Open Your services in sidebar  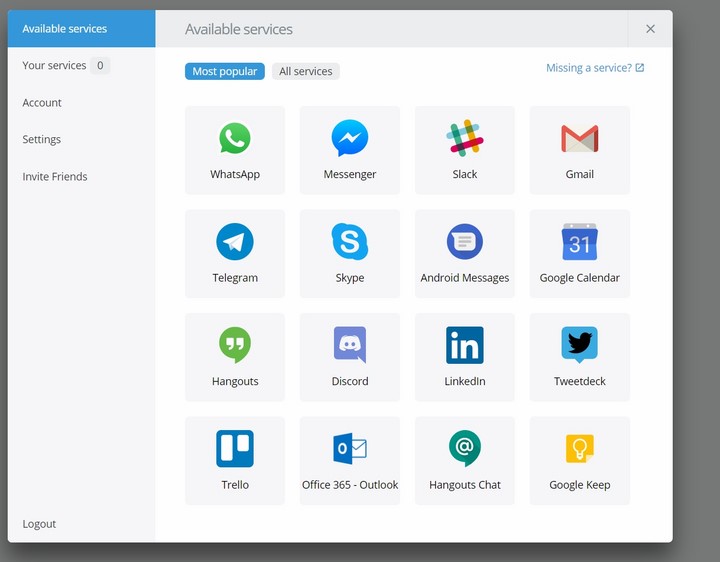click(55, 66)
